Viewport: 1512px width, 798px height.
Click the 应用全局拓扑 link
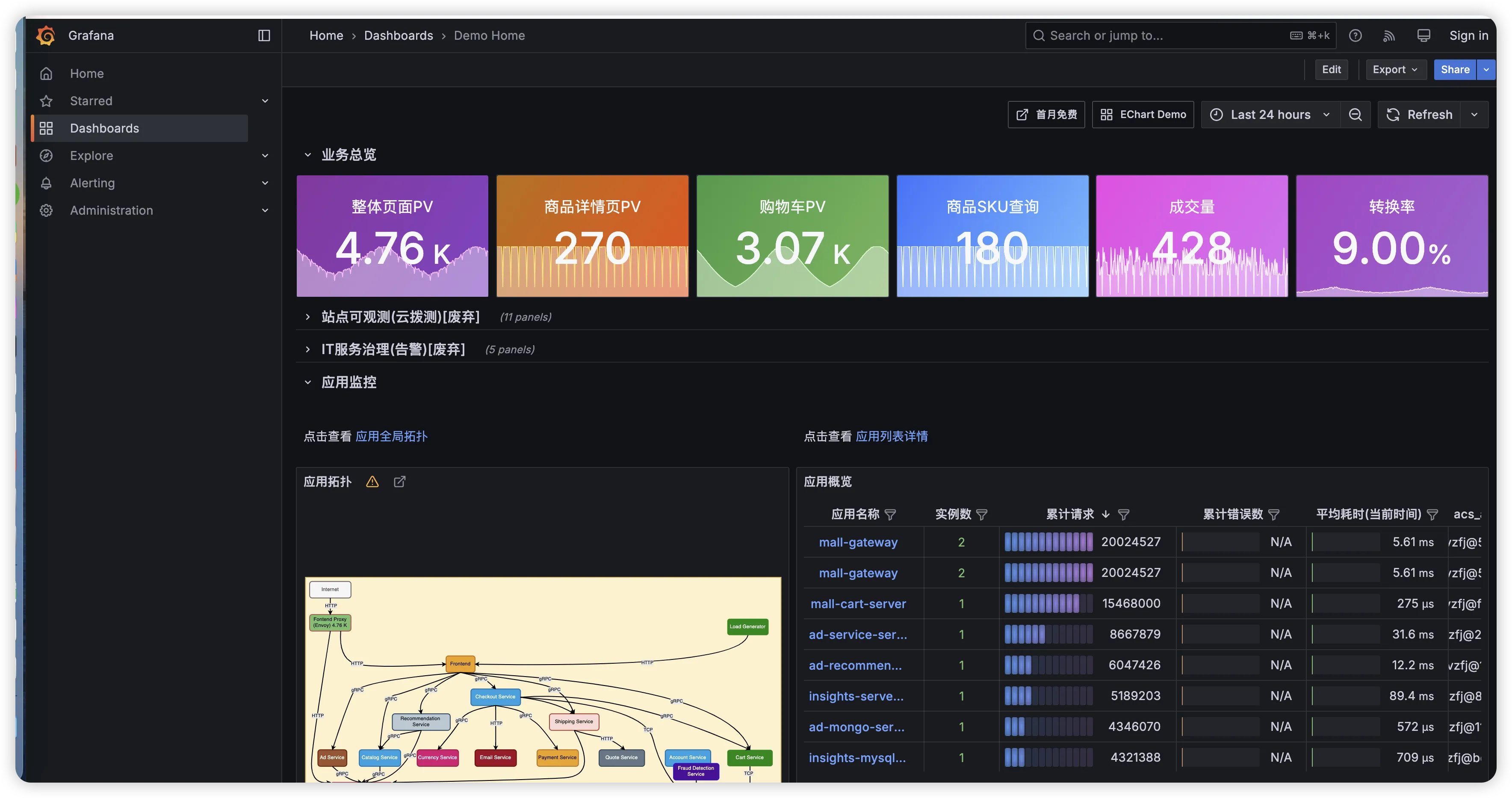pyautogui.click(x=392, y=436)
